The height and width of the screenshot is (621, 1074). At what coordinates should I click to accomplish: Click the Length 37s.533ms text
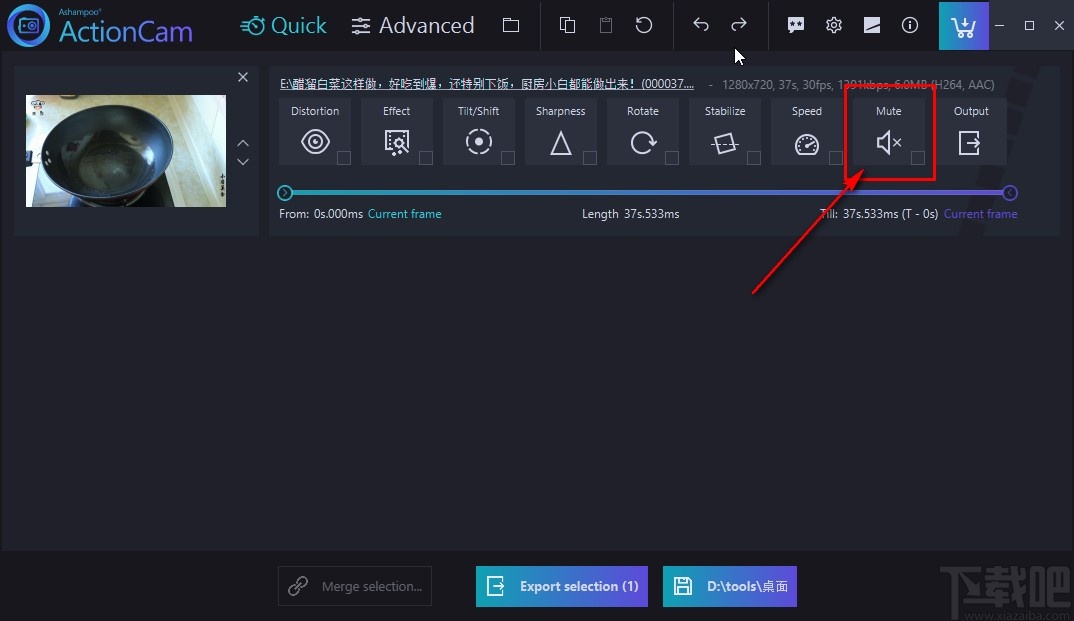click(x=631, y=214)
